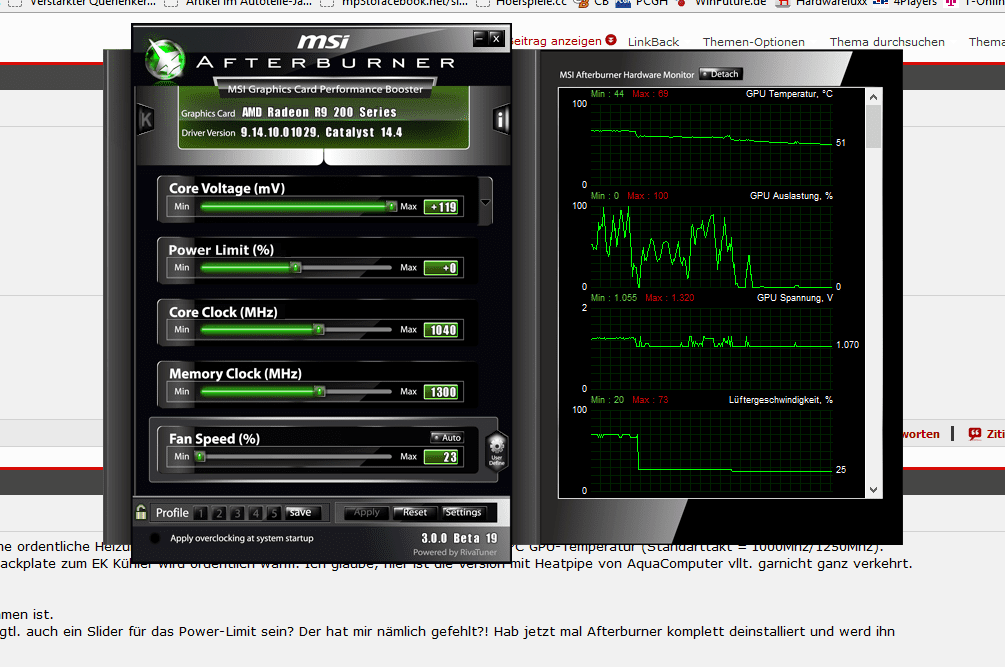Click the GPU Auslastung graph
Viewport: 1005px width, 667px height.
coord(711,246)
